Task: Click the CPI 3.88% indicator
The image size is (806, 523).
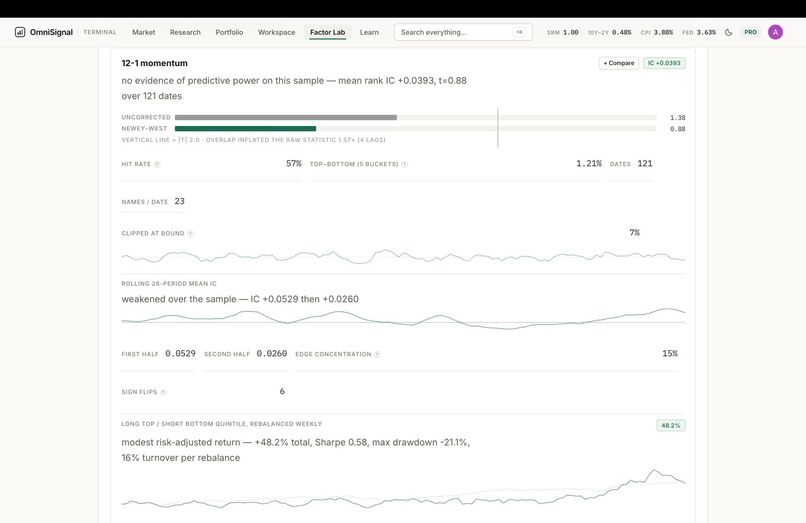Action: tap(656, 32)
